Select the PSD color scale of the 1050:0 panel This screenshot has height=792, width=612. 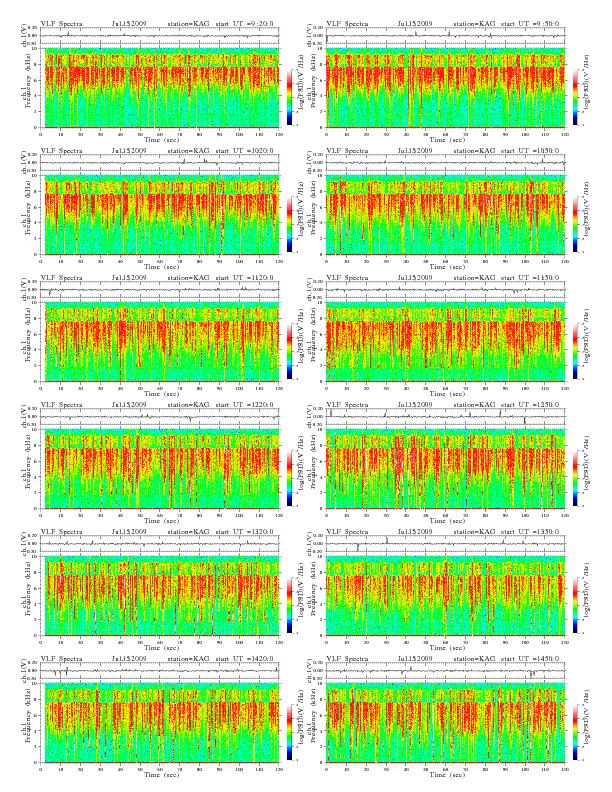click(576, 224)
